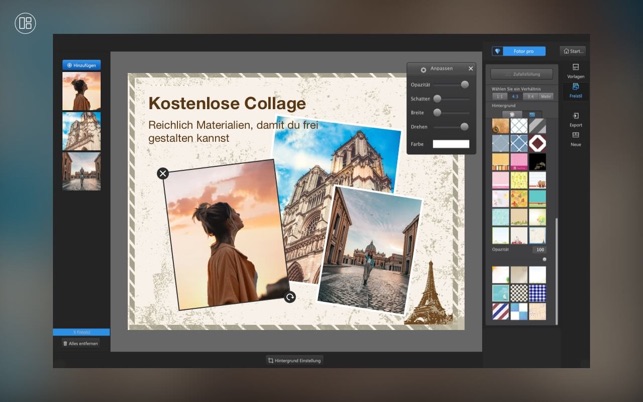Screen dimensions: 643x402
Task: Adjust the background Opazität slider knob
Action: [544, 259]
